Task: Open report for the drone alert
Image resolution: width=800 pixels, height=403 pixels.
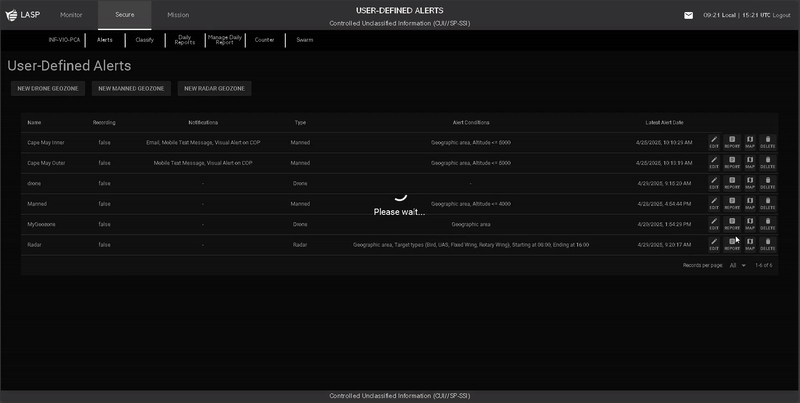Action: point(732,183)
